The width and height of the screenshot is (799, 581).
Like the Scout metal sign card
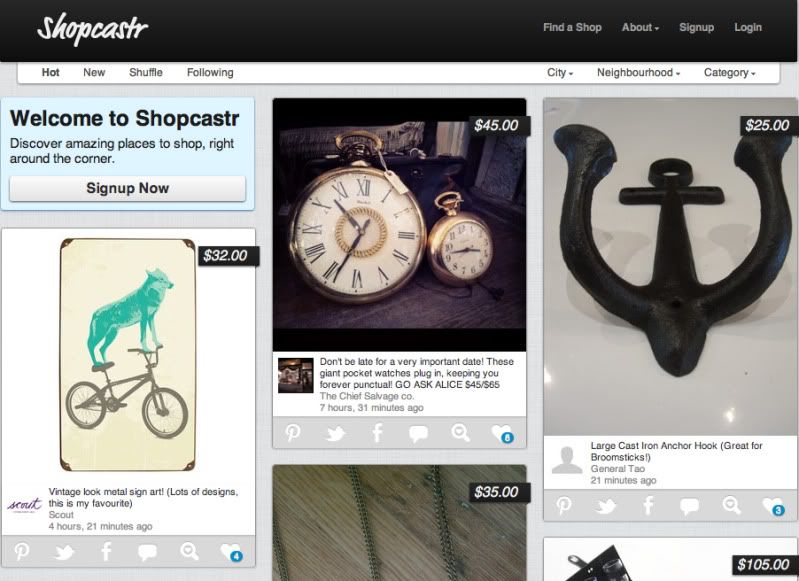pos(231,552)
